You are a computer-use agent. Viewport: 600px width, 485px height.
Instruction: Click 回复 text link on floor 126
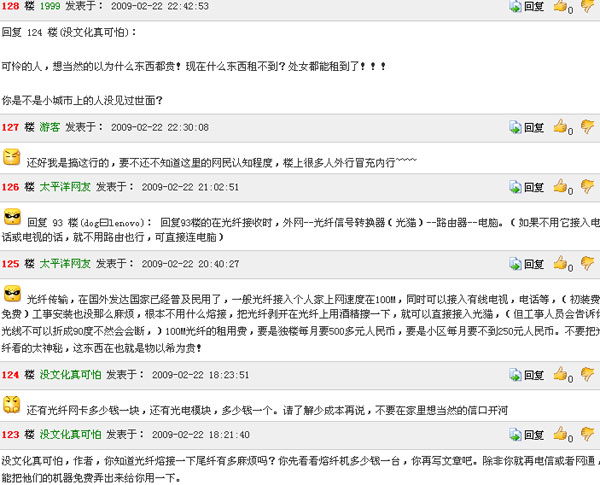click(534, 187)
